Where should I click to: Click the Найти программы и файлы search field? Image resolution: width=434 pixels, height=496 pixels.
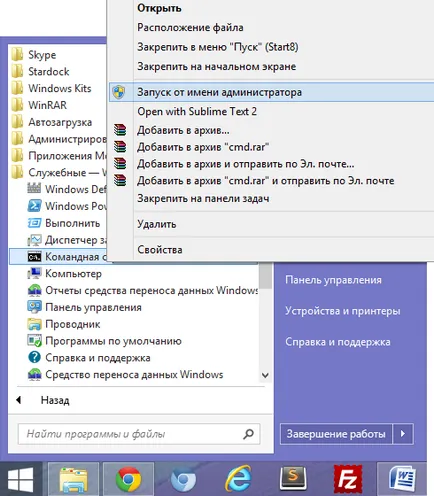tap(139, 434)
